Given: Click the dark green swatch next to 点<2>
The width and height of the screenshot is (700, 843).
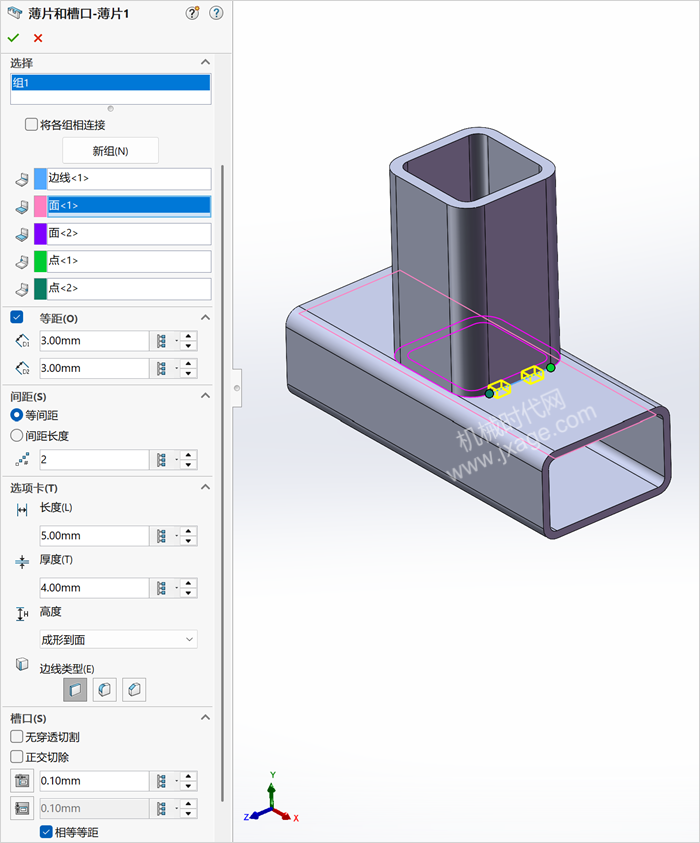Looking at the screenshot, I should (40, 289).
